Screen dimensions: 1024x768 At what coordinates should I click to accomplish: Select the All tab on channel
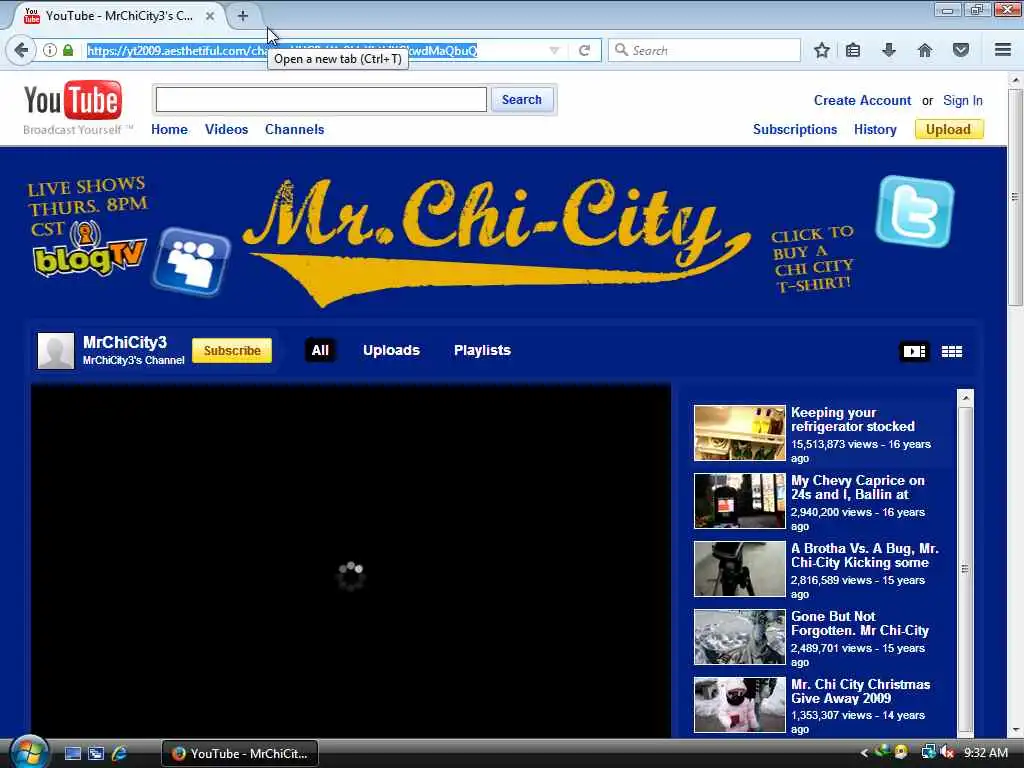[x=320, y=350]
